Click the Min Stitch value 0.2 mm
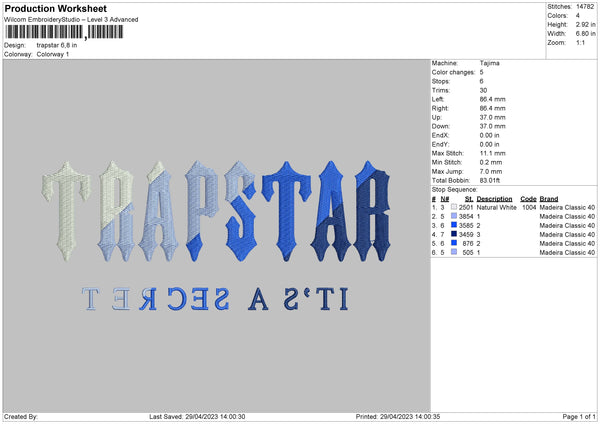 click(491, 162)
